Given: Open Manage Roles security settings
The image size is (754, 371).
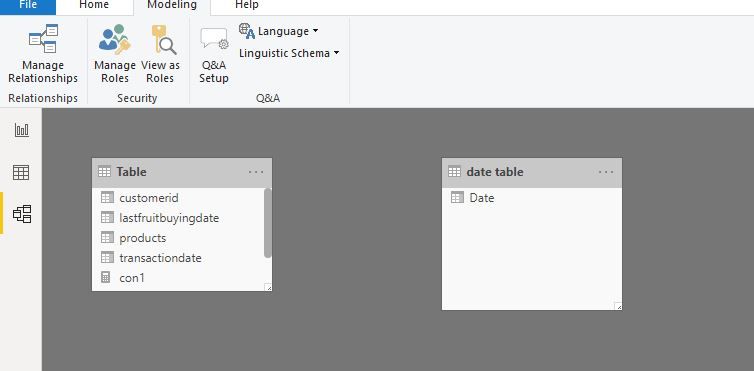Looking at the screenshot, I should (x=115, y=53).
